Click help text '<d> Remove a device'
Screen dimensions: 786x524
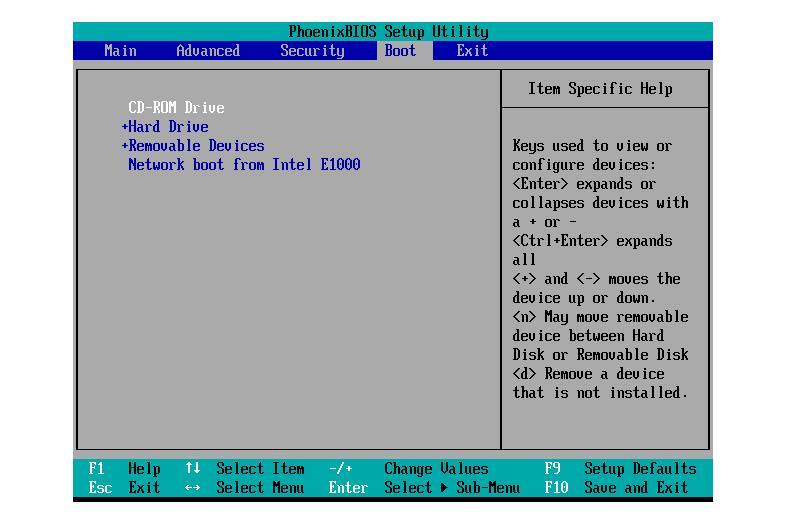click(x=588, y=374)
